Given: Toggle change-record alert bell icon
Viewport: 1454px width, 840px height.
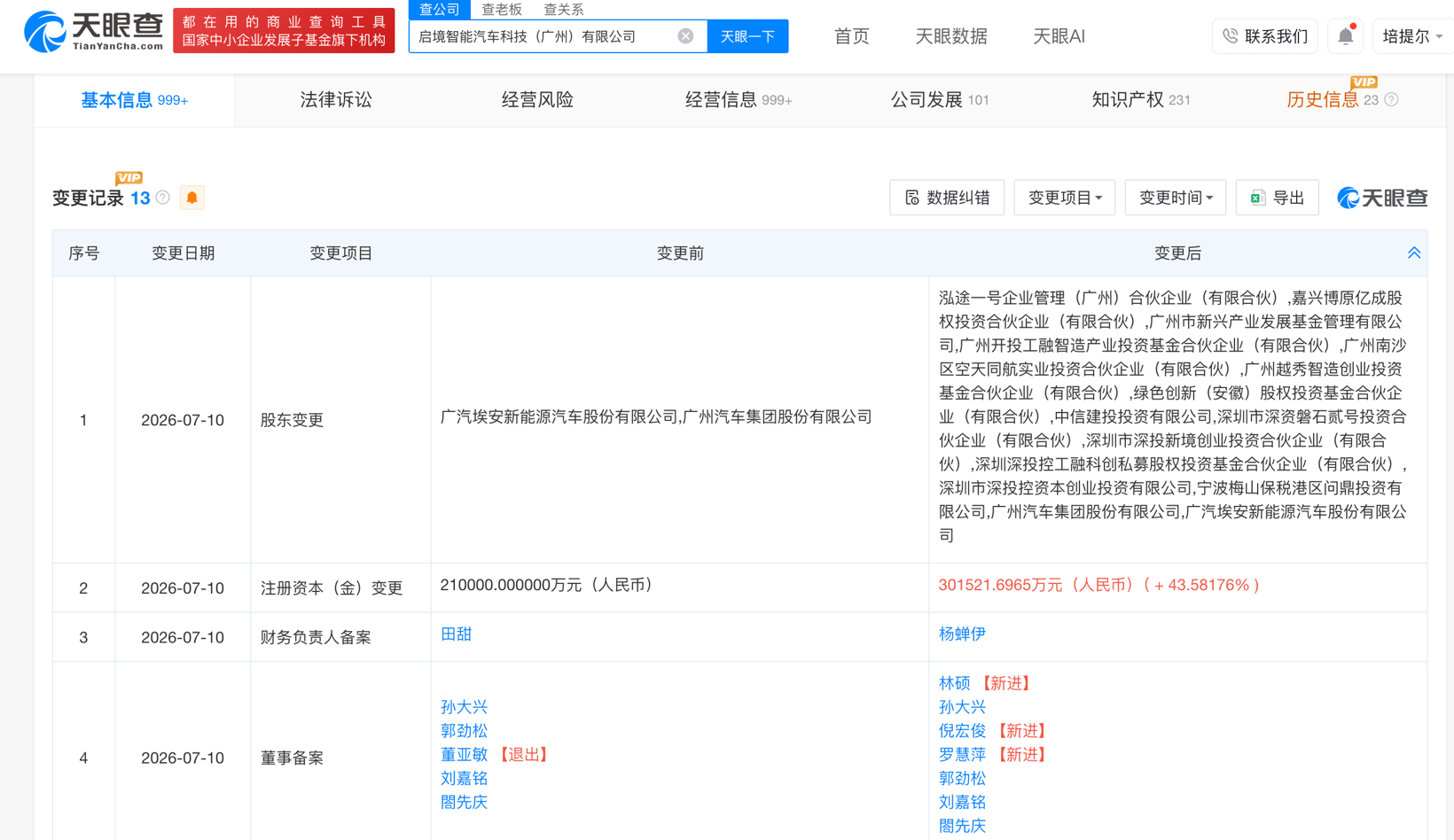Looking at the screenshot, I should pyautogui.click(x=192, y=198).
